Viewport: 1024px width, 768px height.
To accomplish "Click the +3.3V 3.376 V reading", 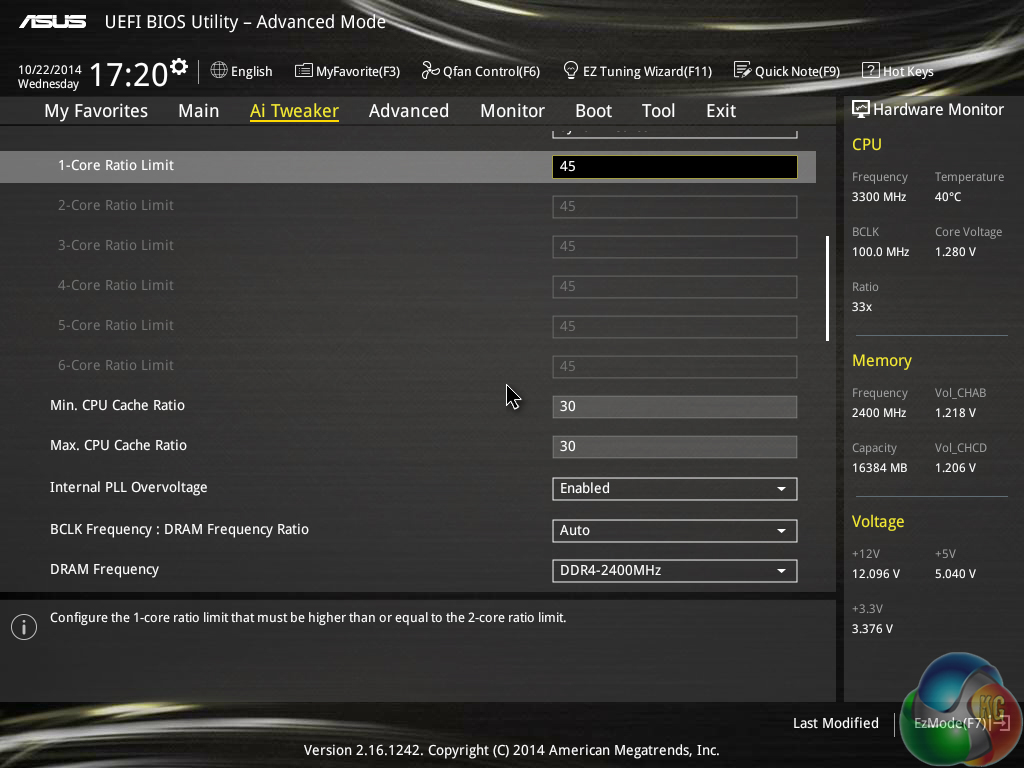I will pos(872,629).
